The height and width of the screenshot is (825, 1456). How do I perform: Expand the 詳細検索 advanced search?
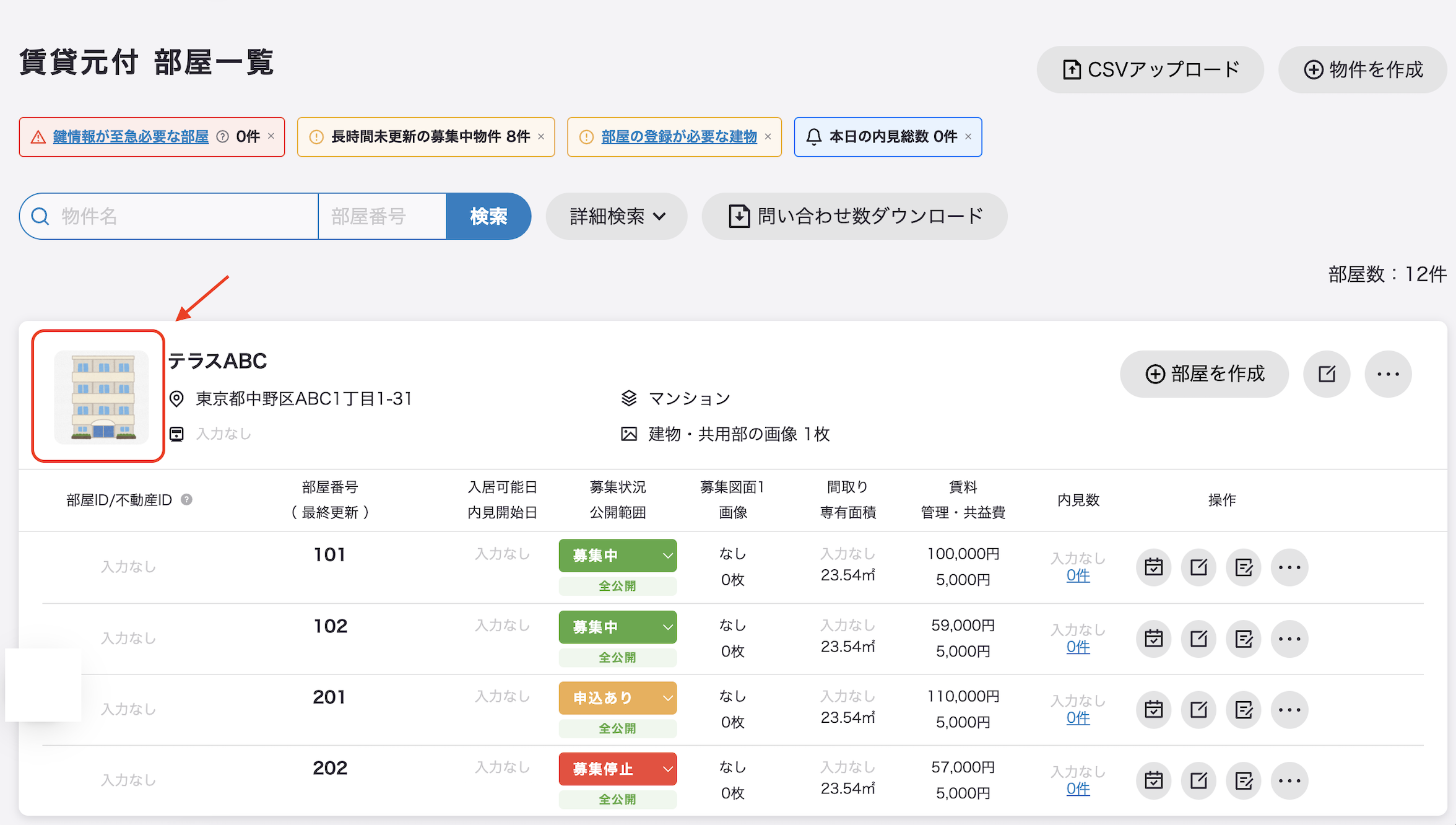(617, 216)
